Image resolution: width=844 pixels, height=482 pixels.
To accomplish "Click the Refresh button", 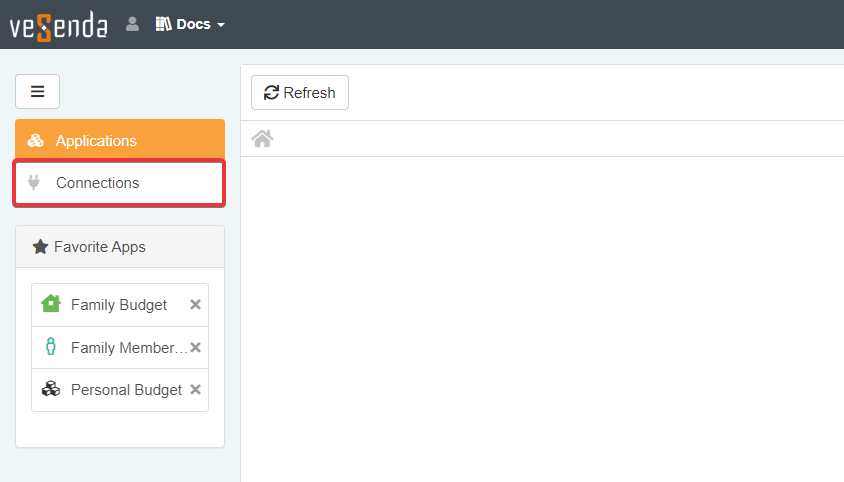I will (x=299, y=93).
